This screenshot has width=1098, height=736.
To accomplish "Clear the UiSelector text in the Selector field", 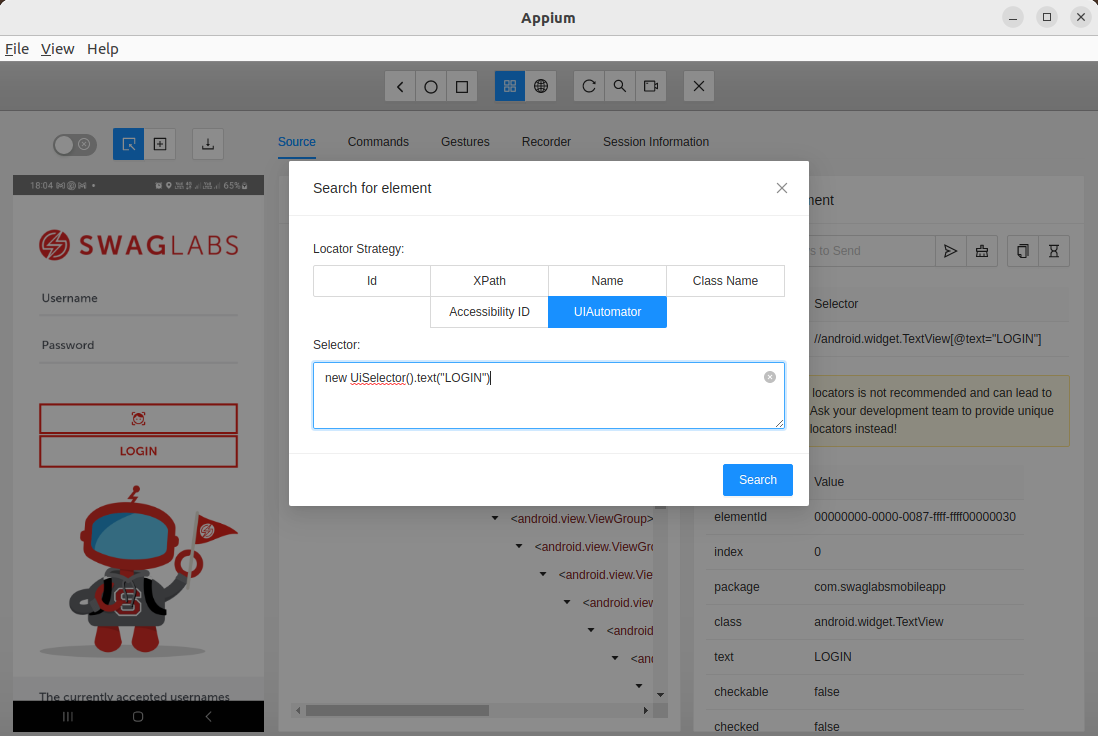I will click(x=769, y=377).
